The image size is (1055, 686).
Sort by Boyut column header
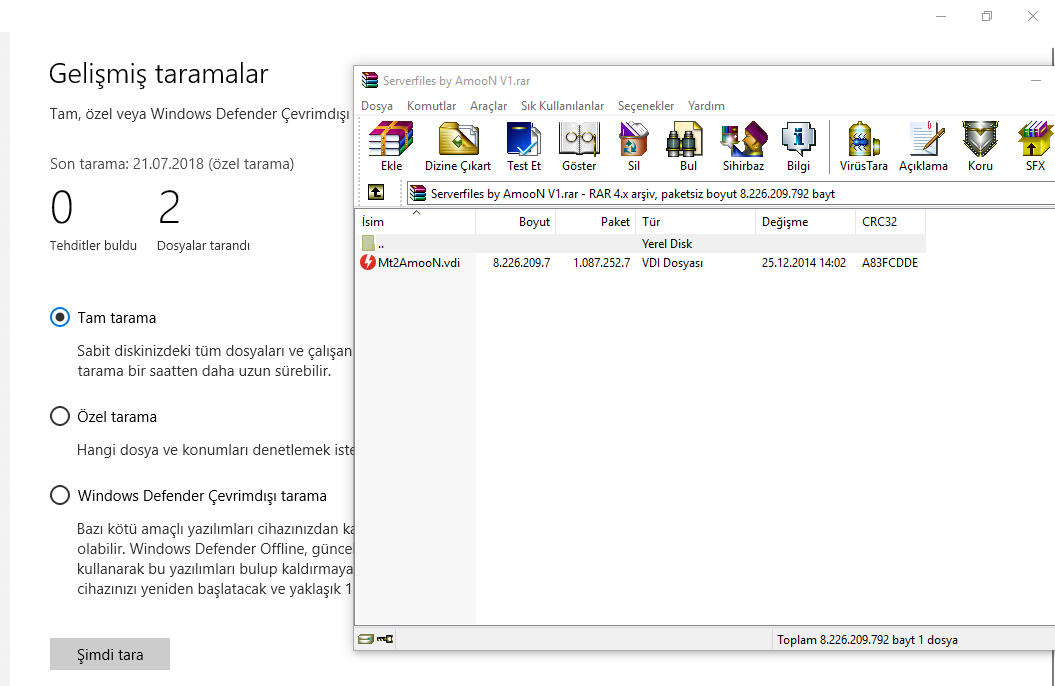(x=515, y=222)
